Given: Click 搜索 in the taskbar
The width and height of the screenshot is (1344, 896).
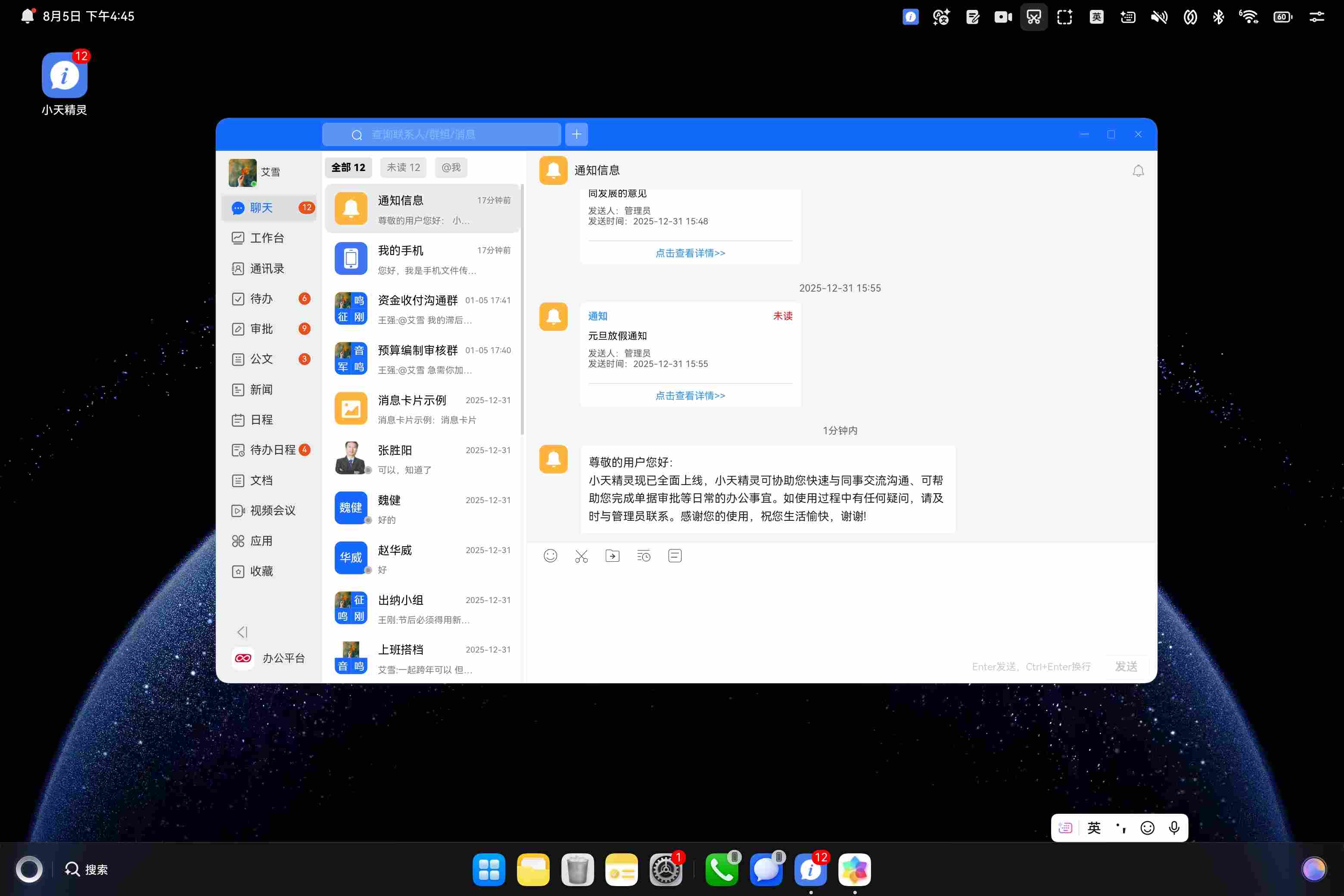Looking at the screenshot, I should click(x=86, y=869).
